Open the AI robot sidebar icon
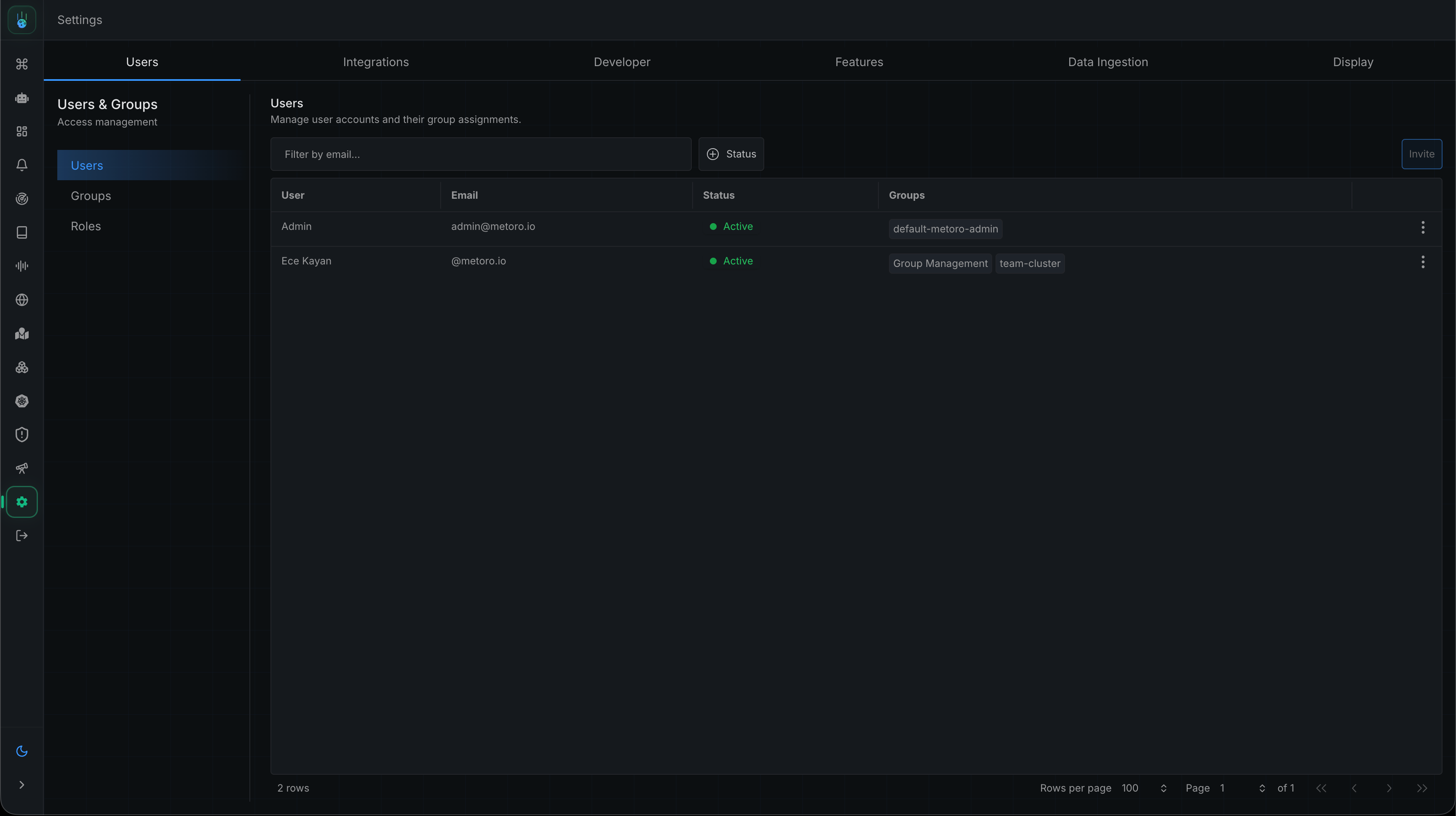The width and height of the screenshot is (1456, 816). [21, 98]
